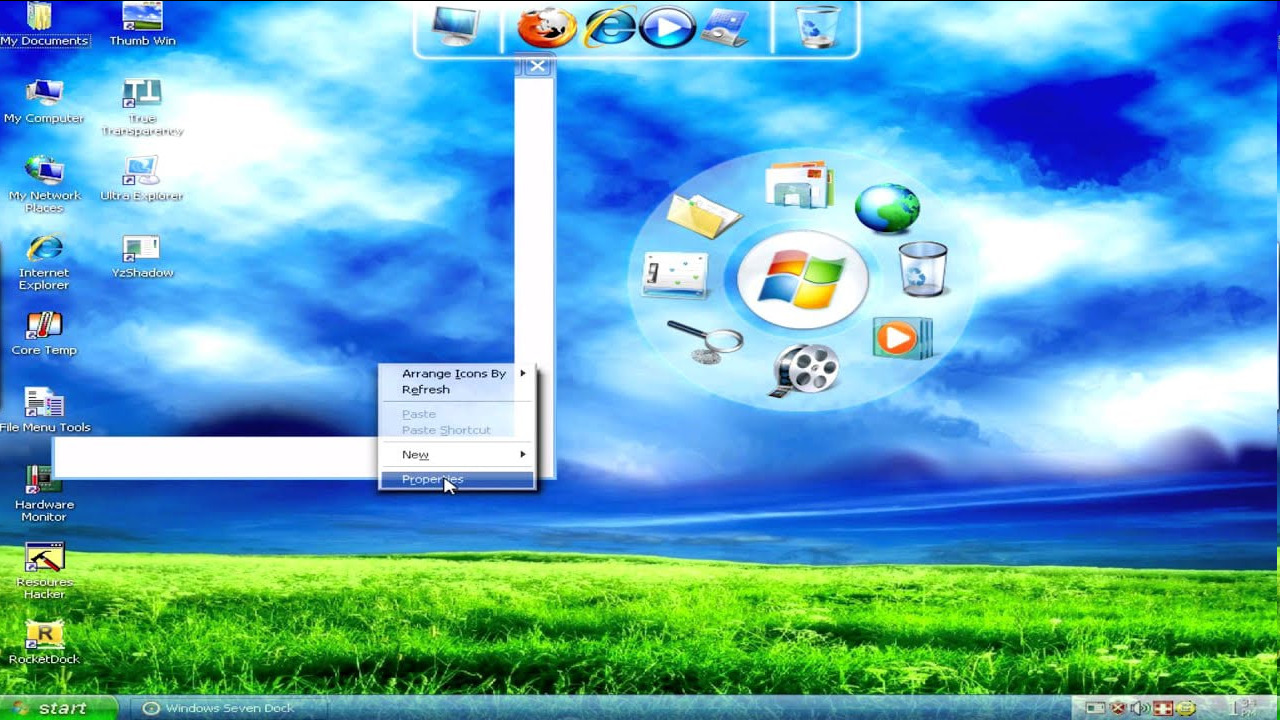The width and height of the screenshot is (1280, 720).
Task: Launch Firefox from the top dock
Action: [x=546, y=27]
